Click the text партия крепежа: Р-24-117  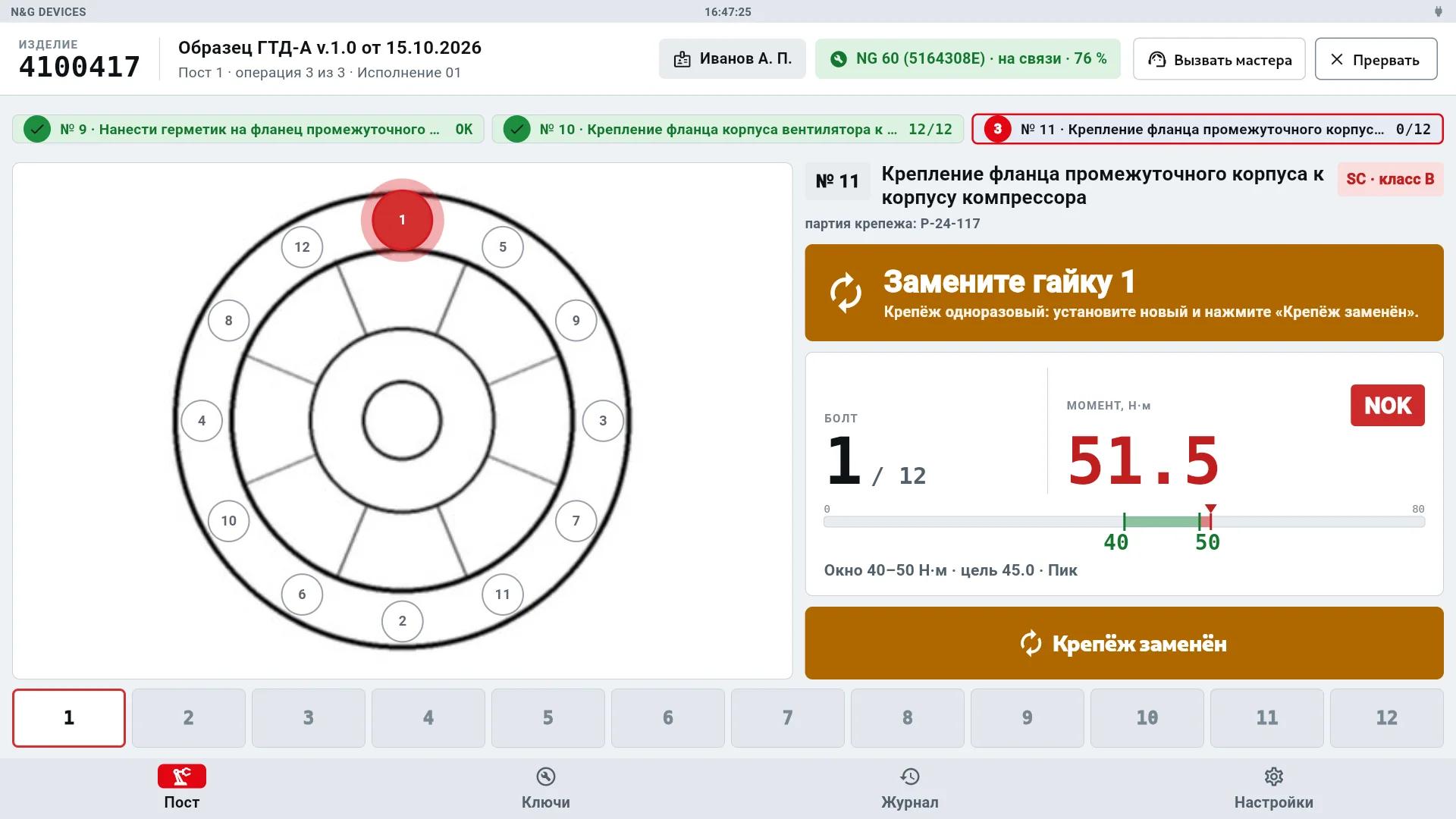[893, 224]
